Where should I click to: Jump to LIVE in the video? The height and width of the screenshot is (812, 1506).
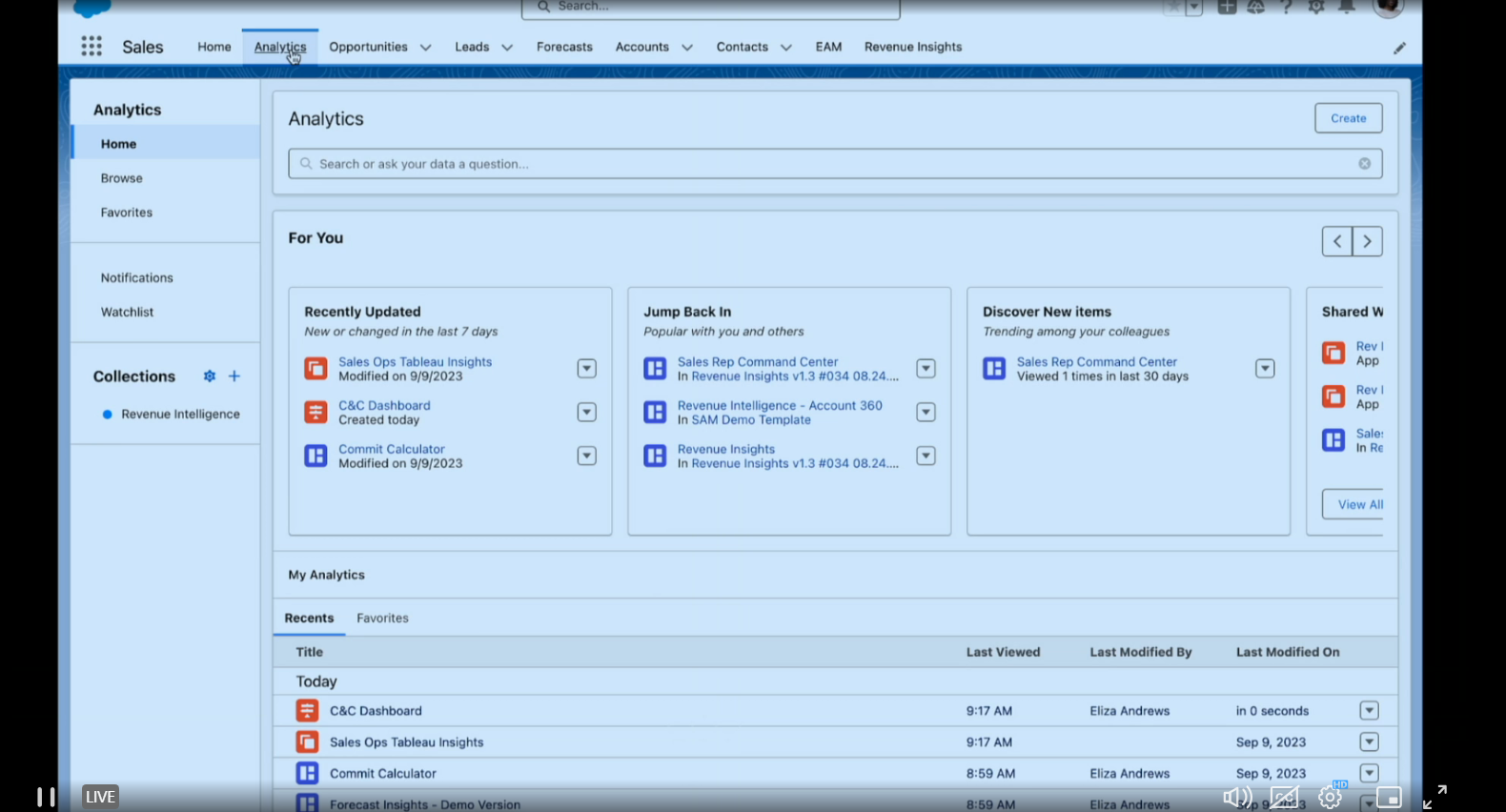pyautogui.click(x=100, y=797)
